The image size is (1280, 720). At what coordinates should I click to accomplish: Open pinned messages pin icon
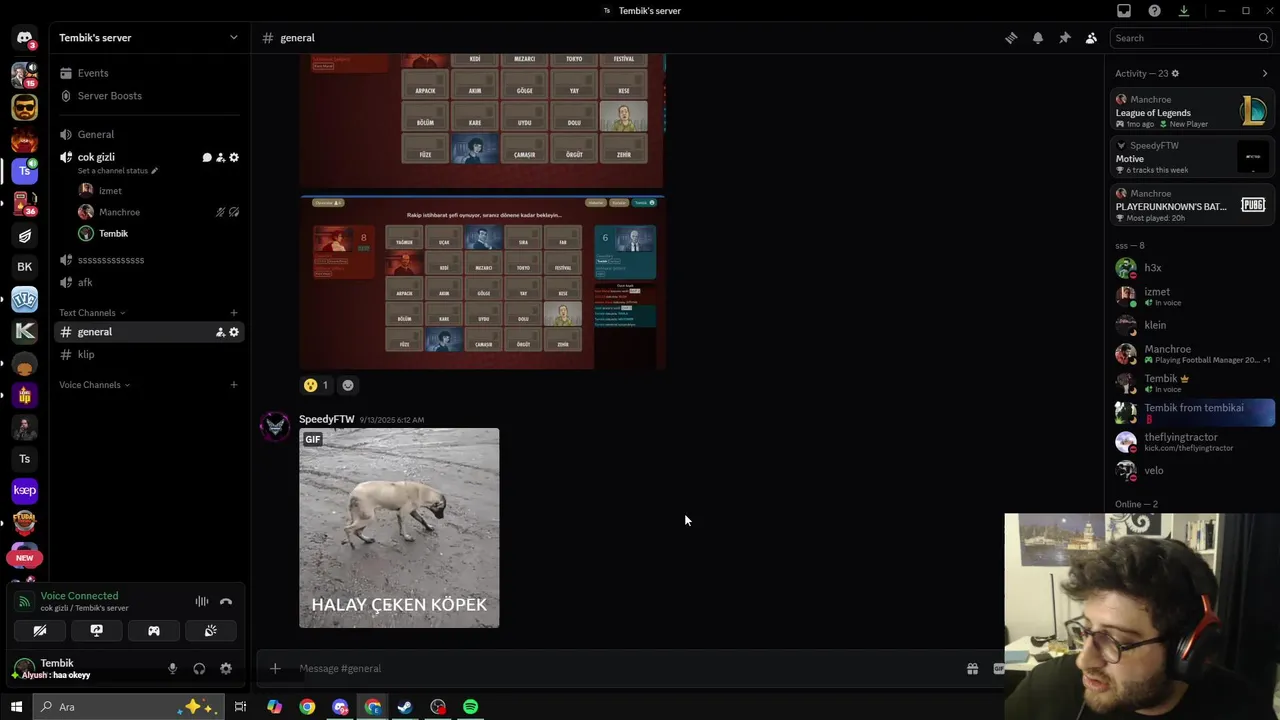click(1065, 38)
